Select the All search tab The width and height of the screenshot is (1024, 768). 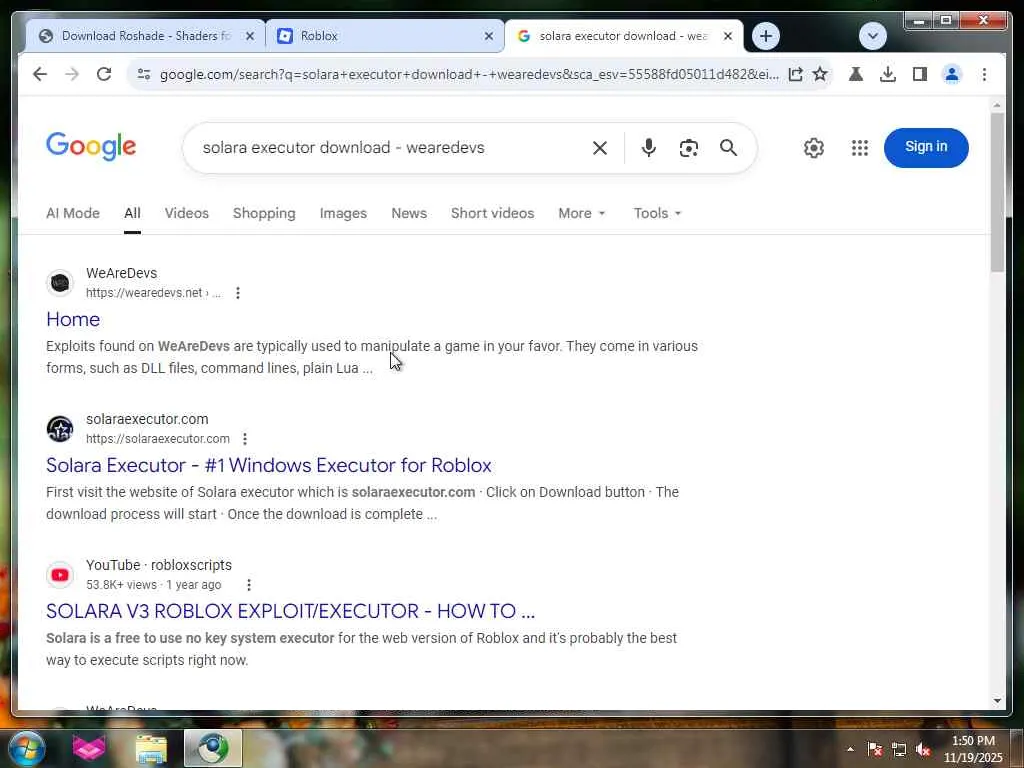point(133,214)
